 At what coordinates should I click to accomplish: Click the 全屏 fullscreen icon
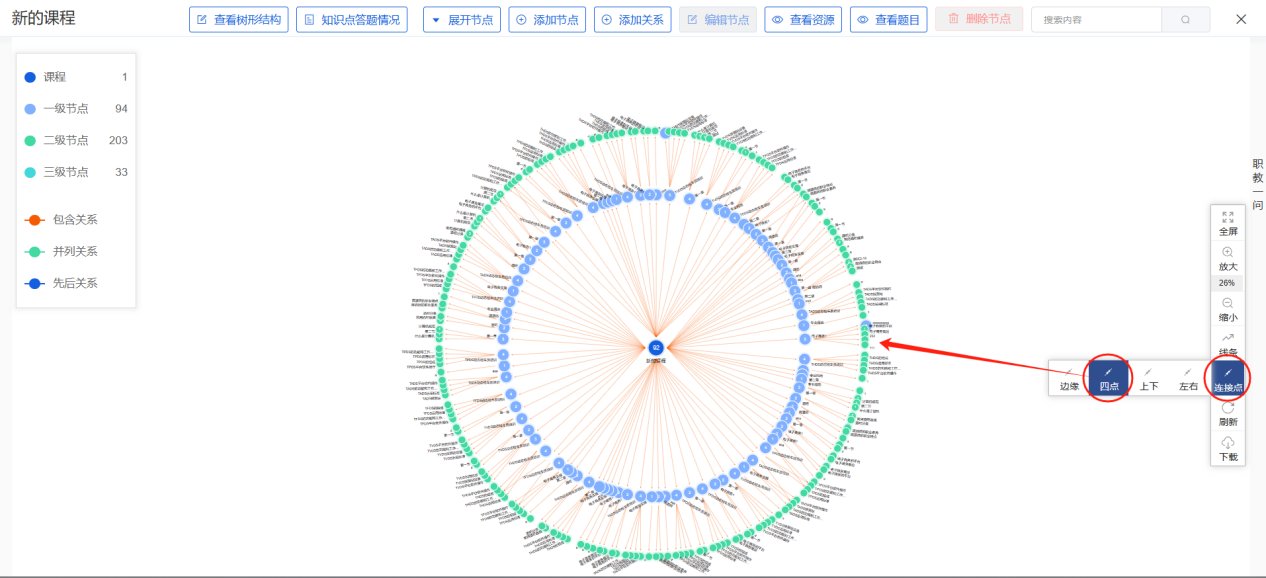[x=1227, y=216]
